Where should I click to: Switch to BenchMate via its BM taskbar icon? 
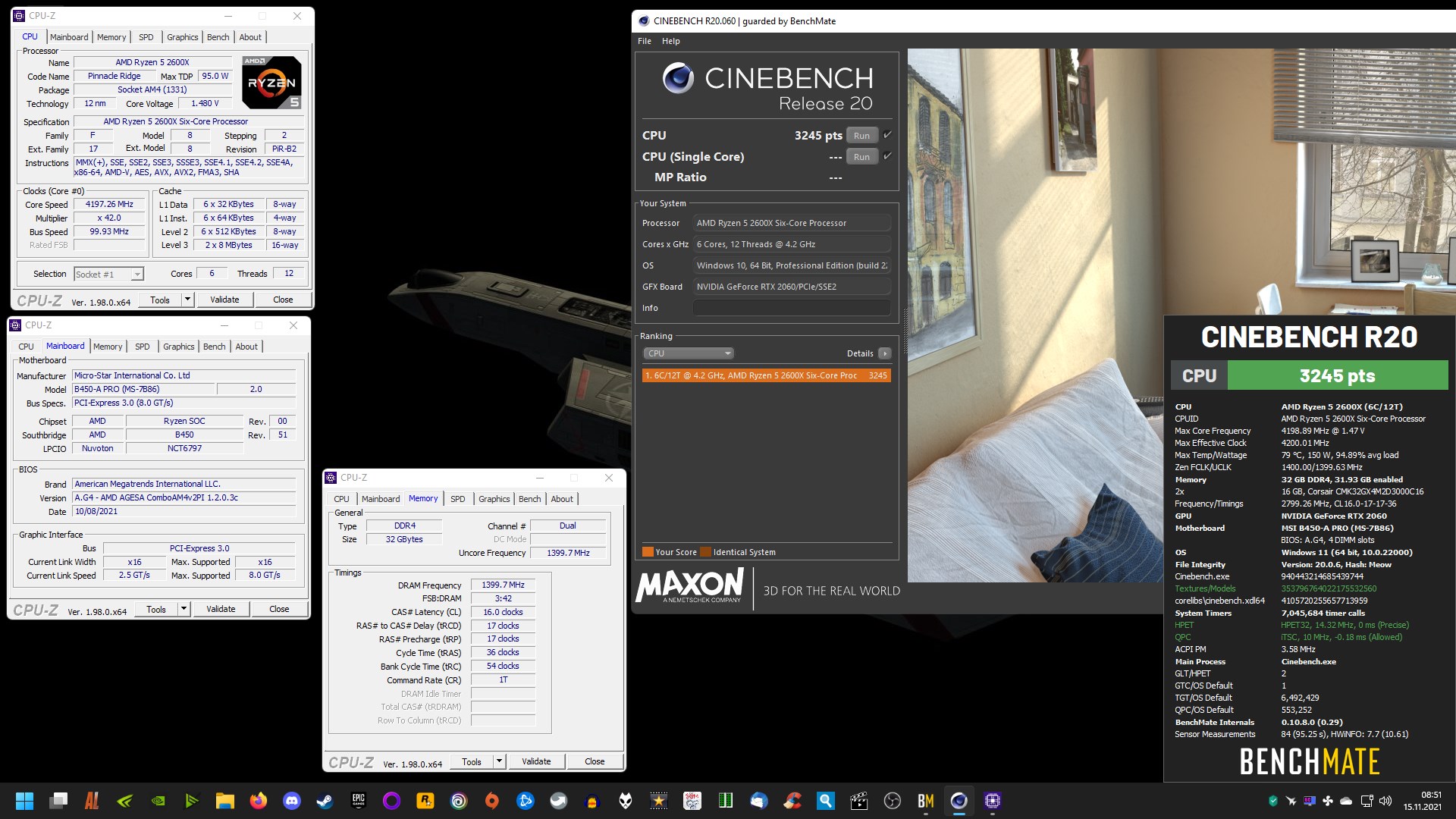(925, 801)
